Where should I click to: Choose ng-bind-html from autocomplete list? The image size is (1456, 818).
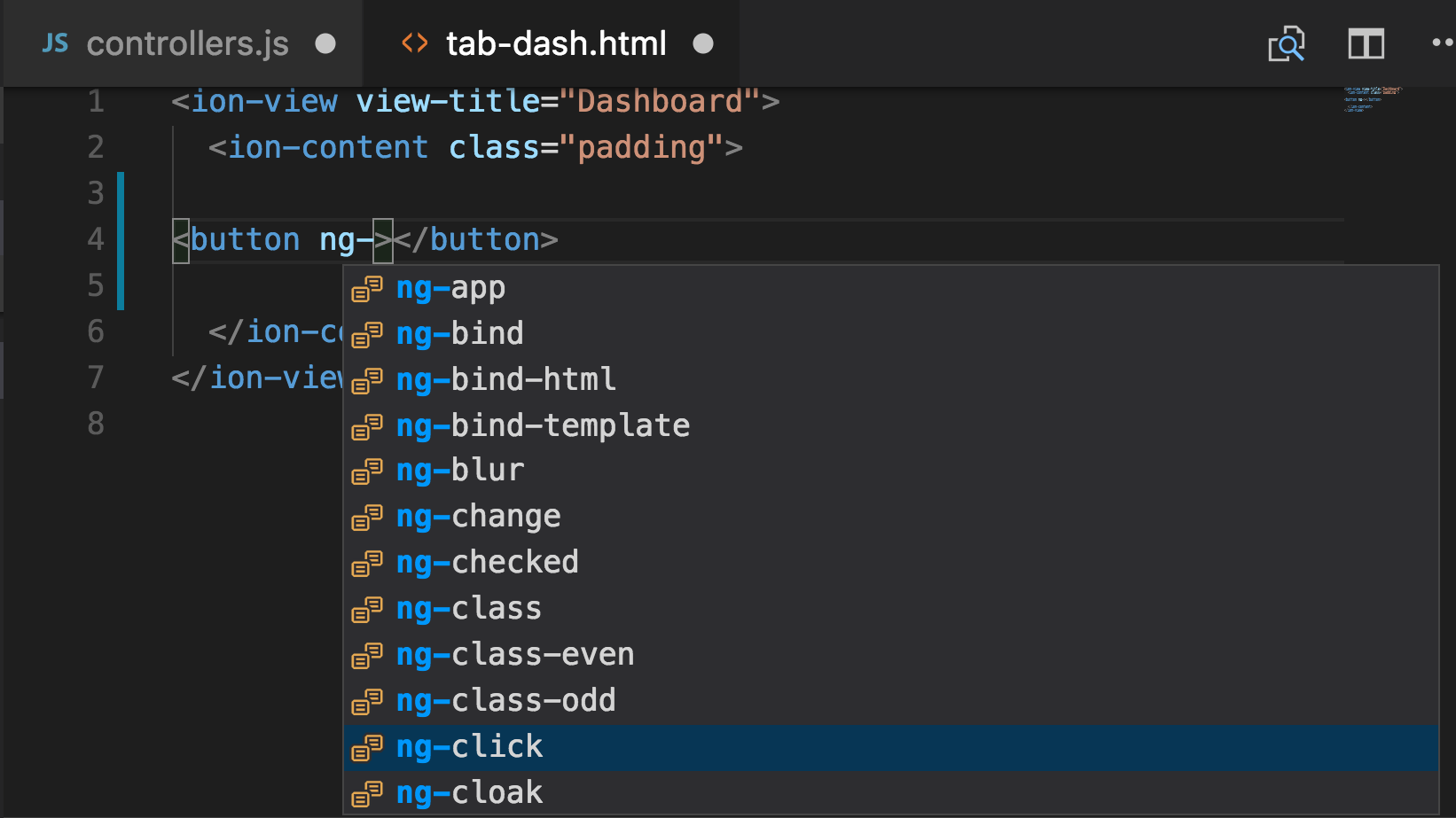[x=890, y=380]
